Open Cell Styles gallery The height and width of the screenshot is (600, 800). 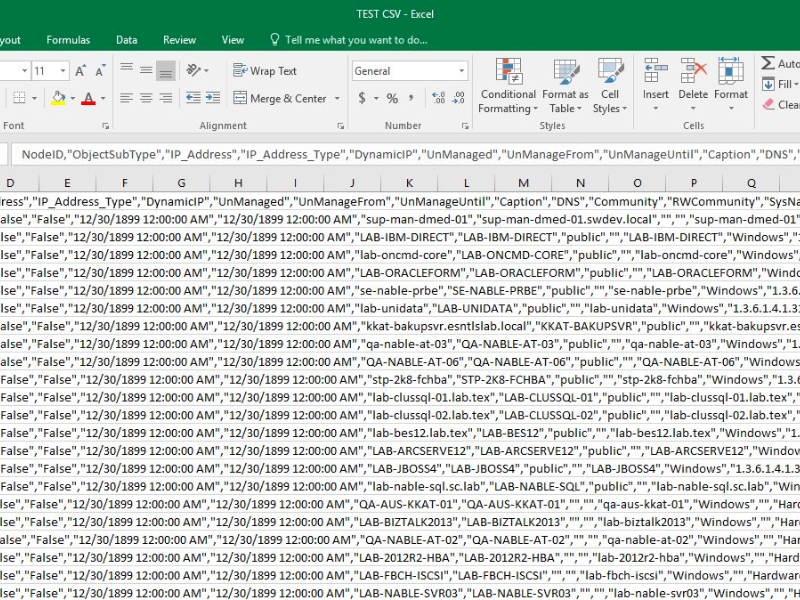coord(610,86)
